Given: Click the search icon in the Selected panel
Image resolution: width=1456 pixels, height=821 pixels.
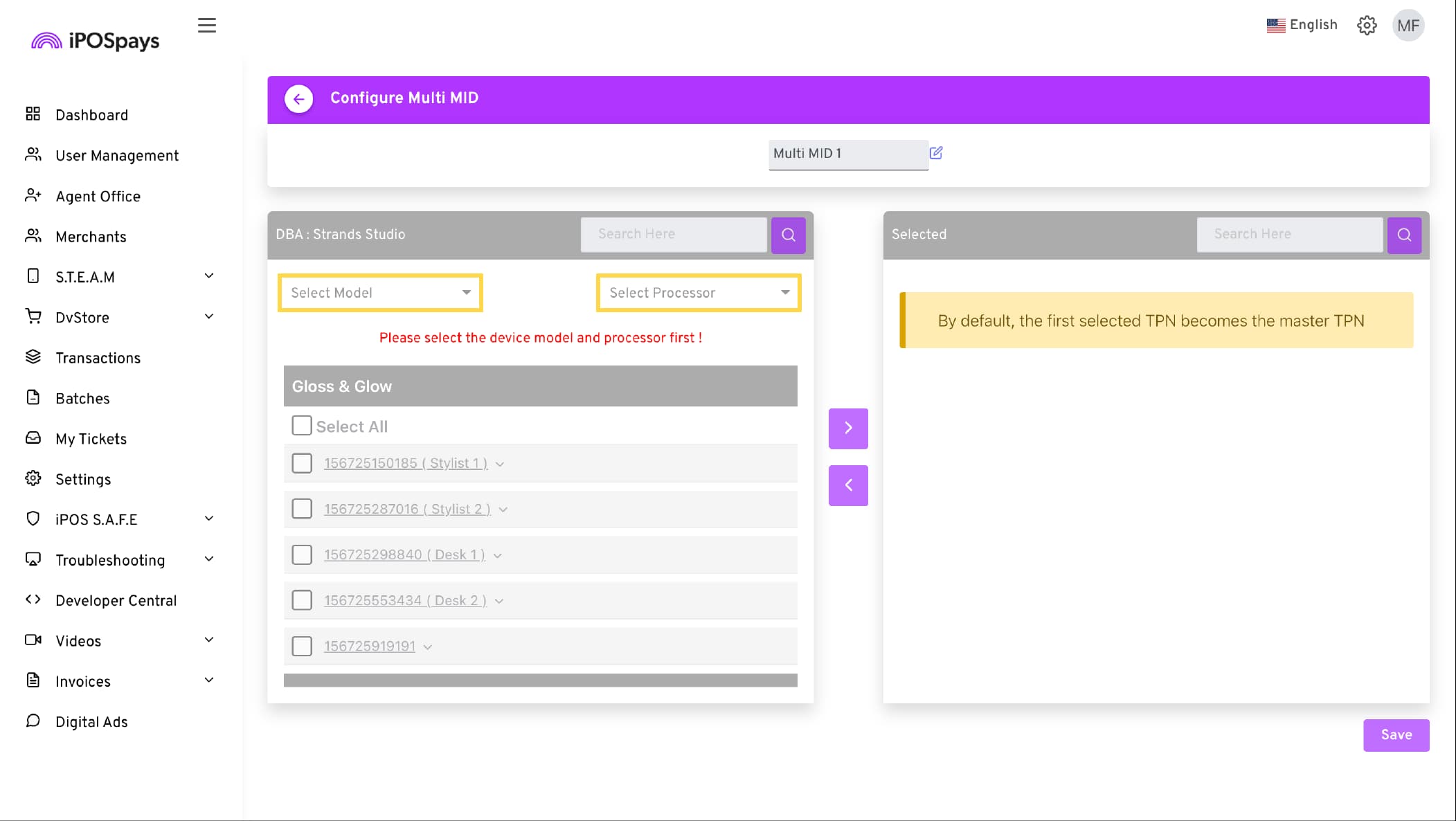Looking at the screenshot, I should pyautogui.click(x=1404, y=235).
